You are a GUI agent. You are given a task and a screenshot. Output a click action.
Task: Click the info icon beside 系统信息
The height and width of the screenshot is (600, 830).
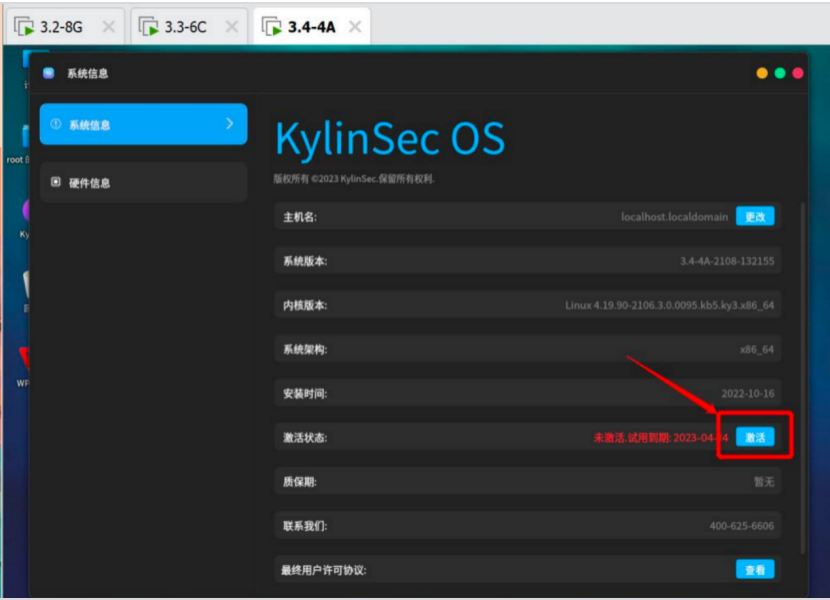(56, 124)
